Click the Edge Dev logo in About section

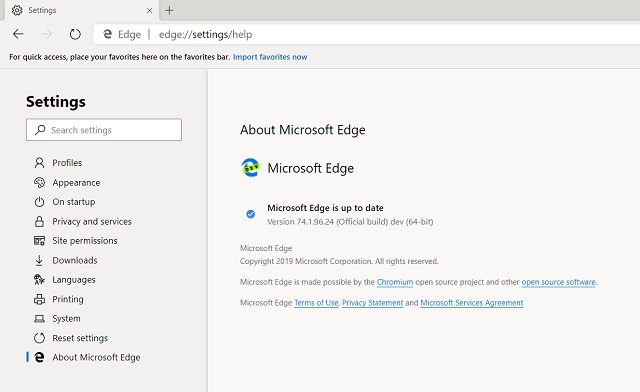tap(250, 168)
